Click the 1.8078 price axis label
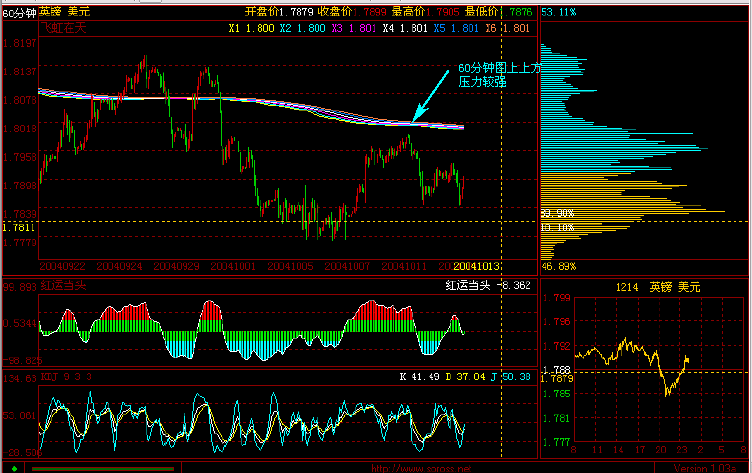Image resolution: width=752 pixels, height=473 pixels. coord(20,100)
